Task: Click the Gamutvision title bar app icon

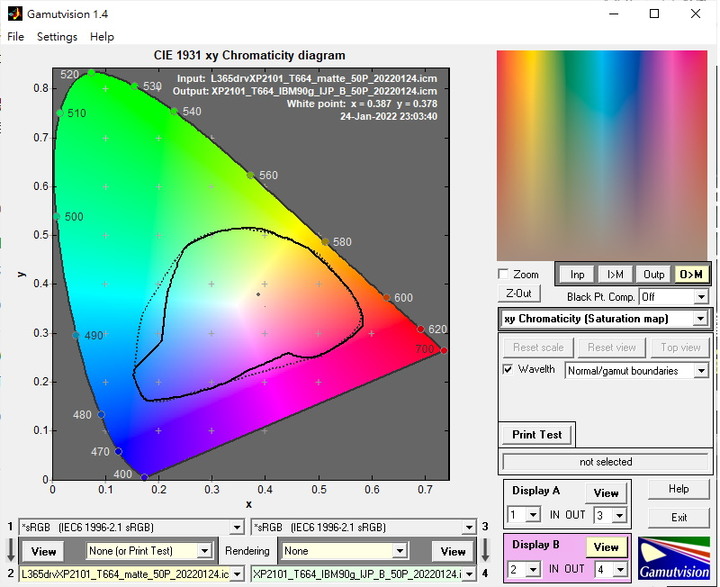Action: pyautogui.click(x=13, y=14)
